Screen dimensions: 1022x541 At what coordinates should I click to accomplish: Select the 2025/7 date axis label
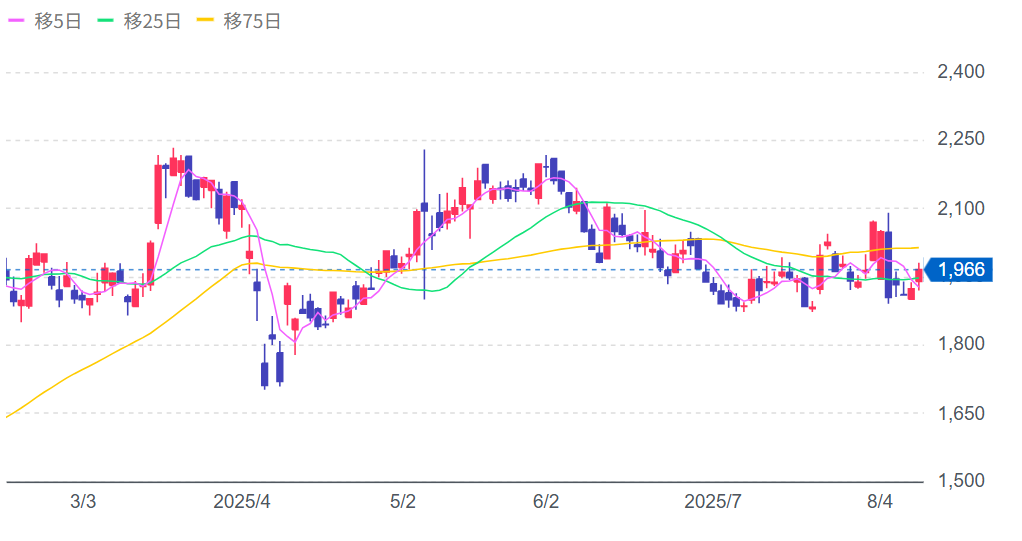(x=712, y=502)
